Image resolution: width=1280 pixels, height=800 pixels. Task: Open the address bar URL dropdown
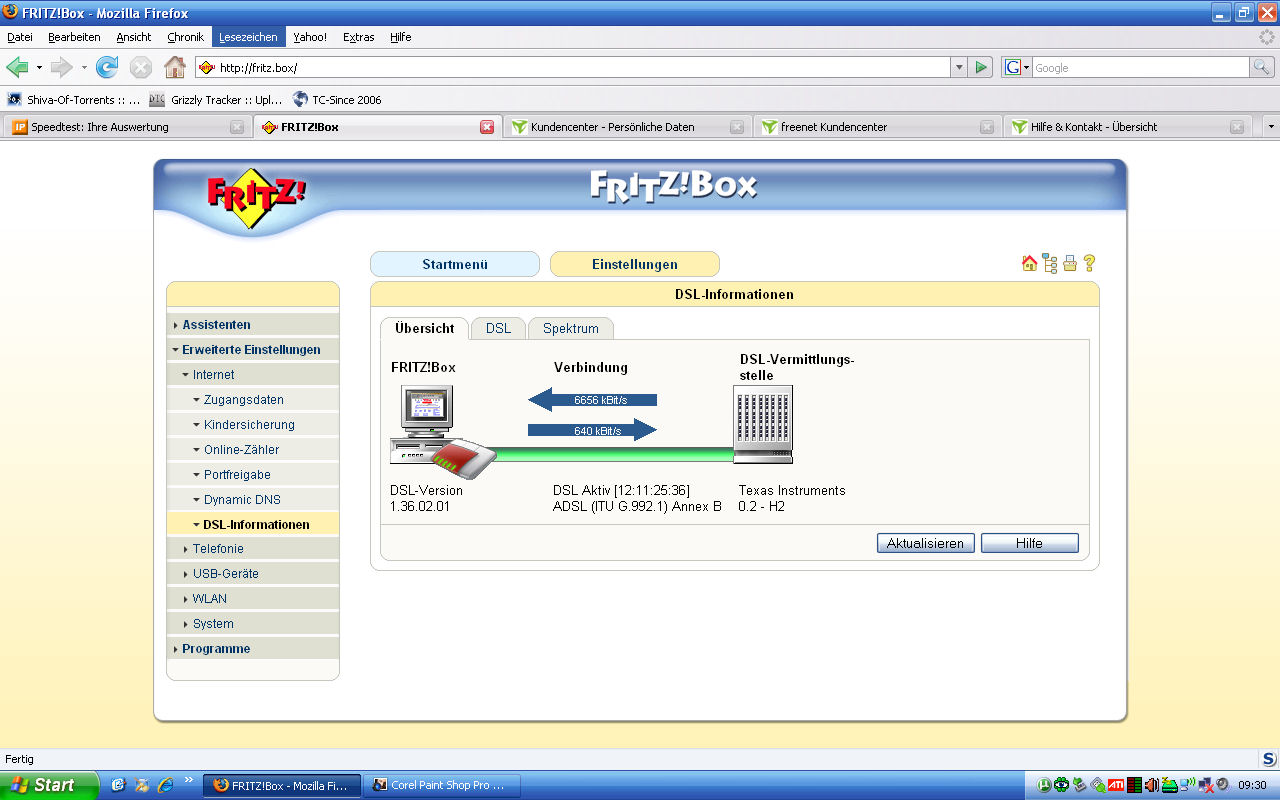pyautogui.click(x=959, y=67)
